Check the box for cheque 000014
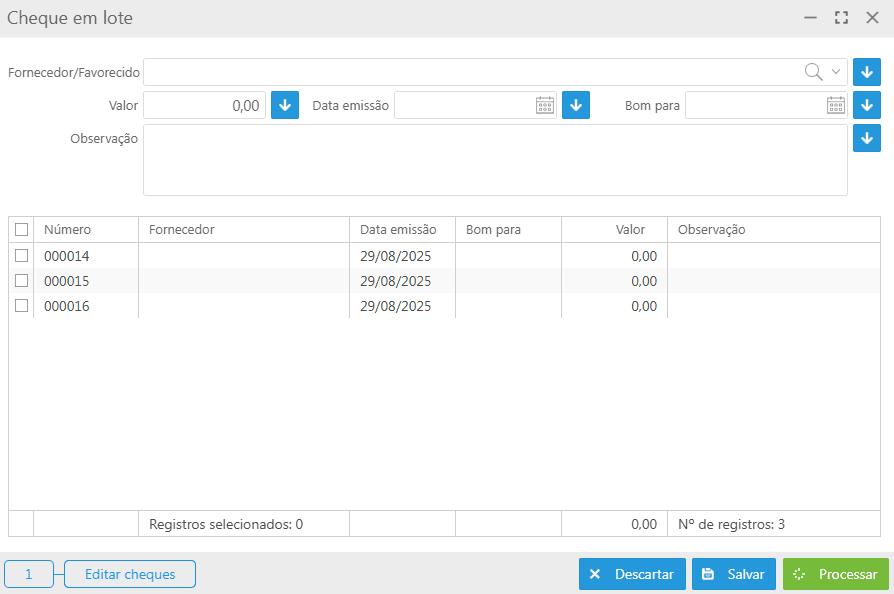This screenshot has height=594, width=894. click(22, 256)
